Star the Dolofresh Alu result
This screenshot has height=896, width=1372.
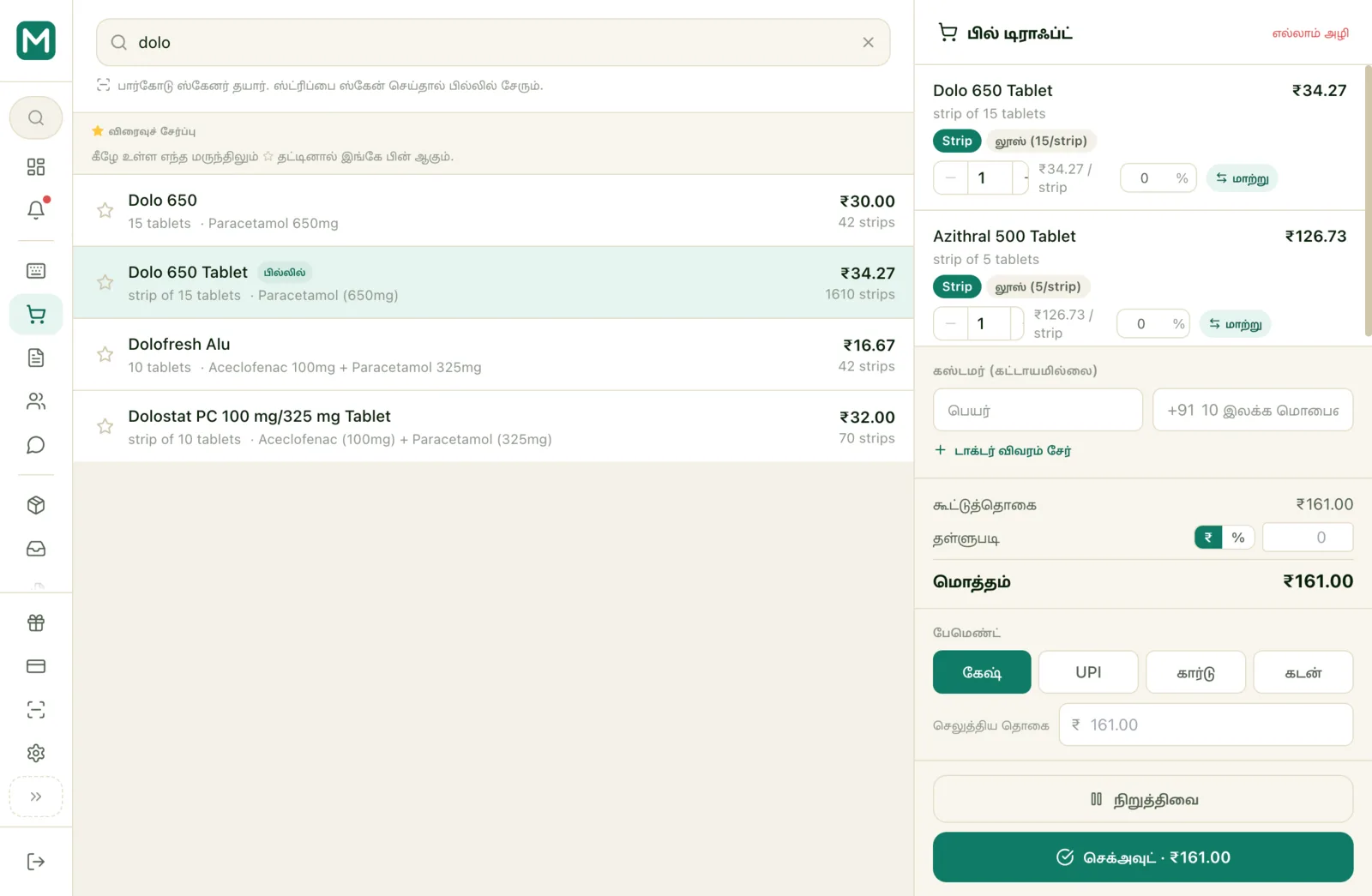pyautogui.click(x=105, y=354)
